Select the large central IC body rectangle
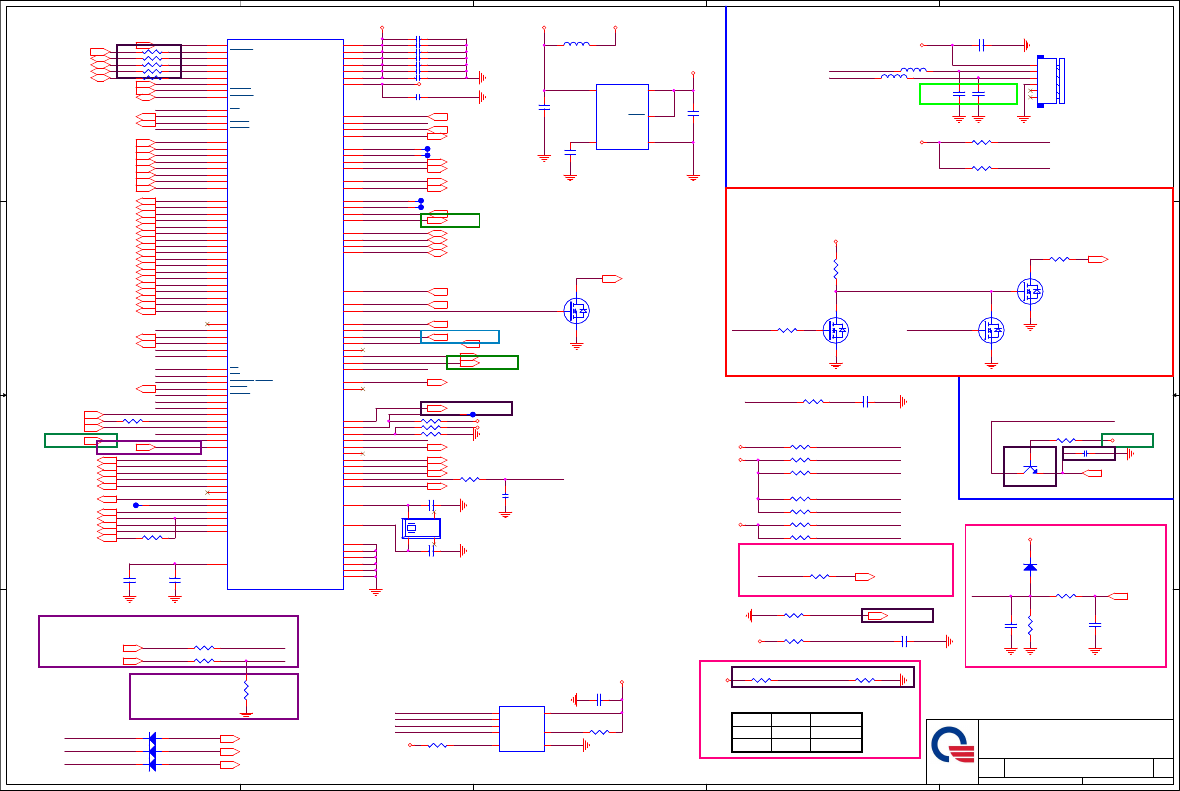 (x=285, y=315)
